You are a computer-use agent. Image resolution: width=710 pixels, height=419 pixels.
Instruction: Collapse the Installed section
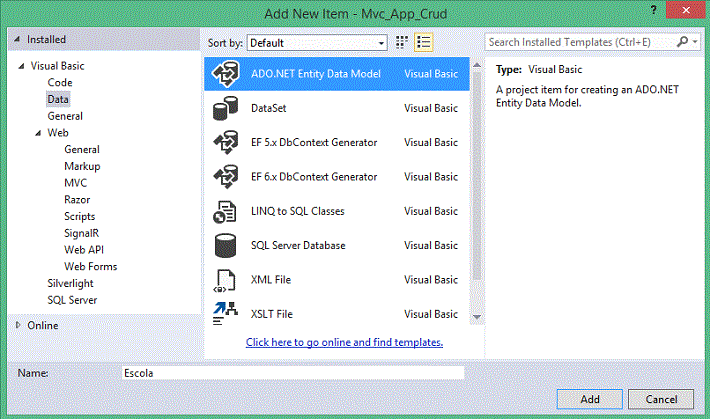[17, 39]
